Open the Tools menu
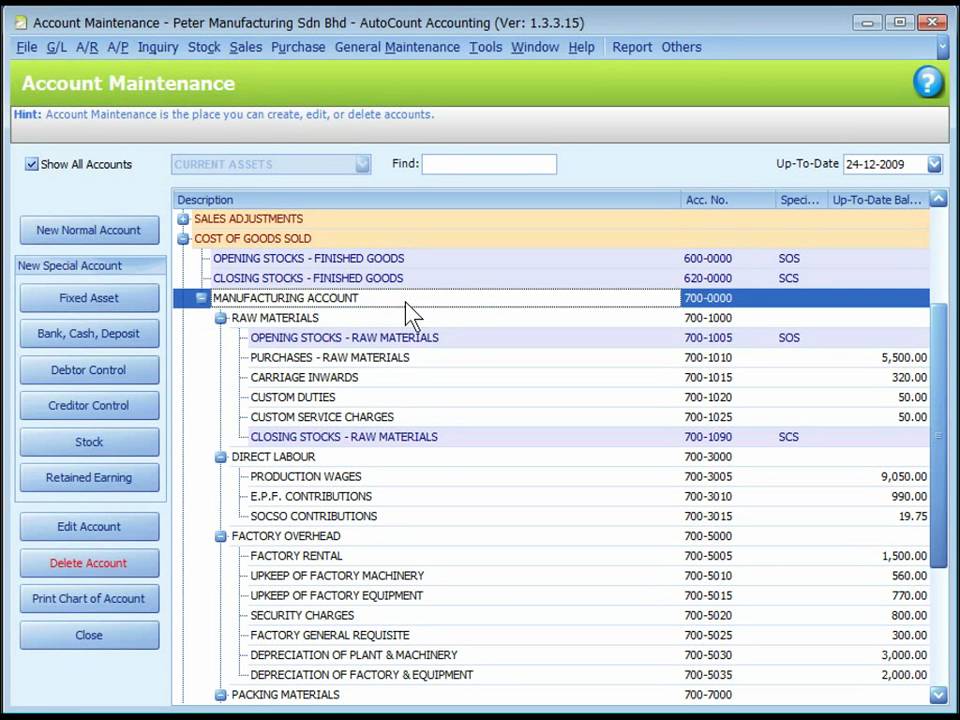Image resolution: width=960 pixels, height=720 pixels. tap(486, 47)
